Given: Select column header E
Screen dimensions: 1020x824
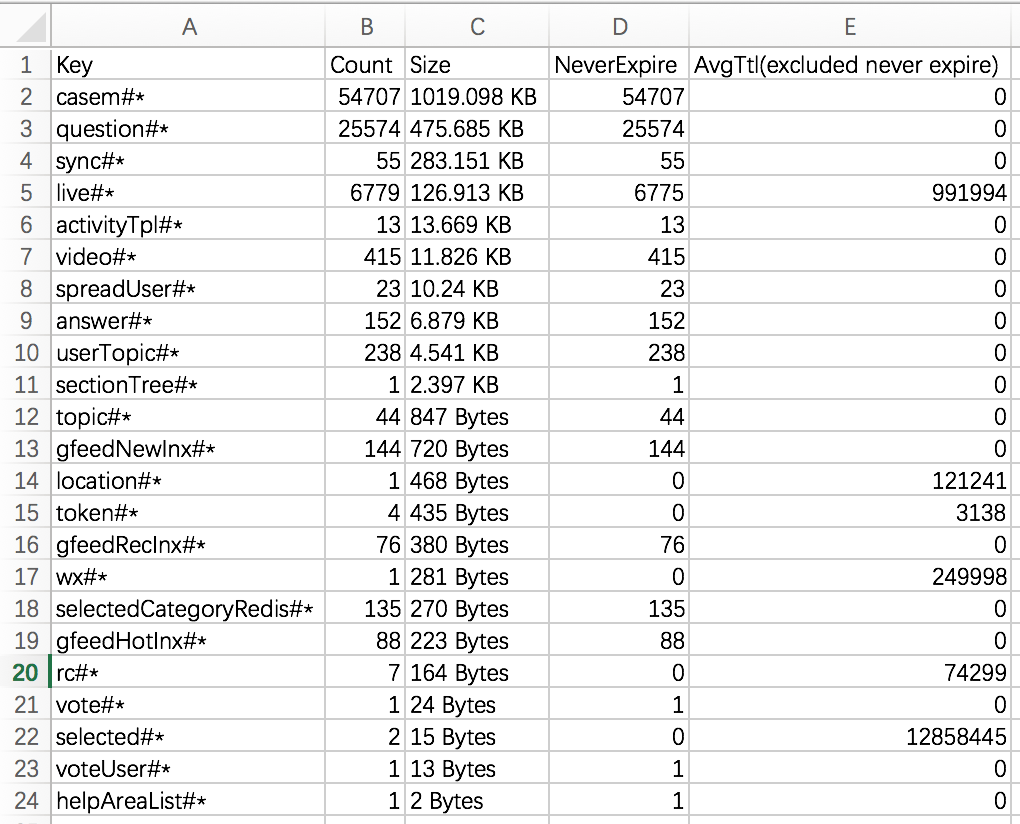Looking at the screenshot, I should click(x=849, y=27).
